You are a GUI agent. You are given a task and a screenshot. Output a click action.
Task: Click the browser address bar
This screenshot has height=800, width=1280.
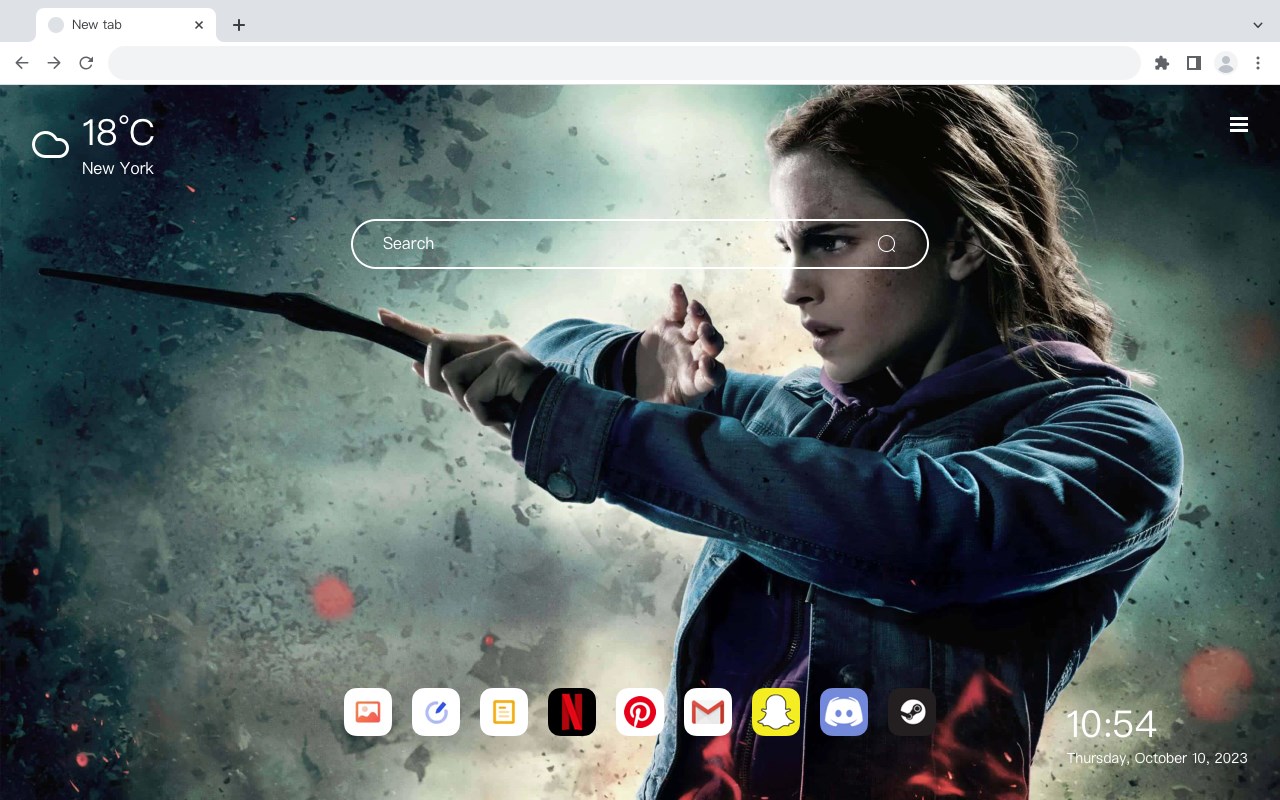(624, 63)
